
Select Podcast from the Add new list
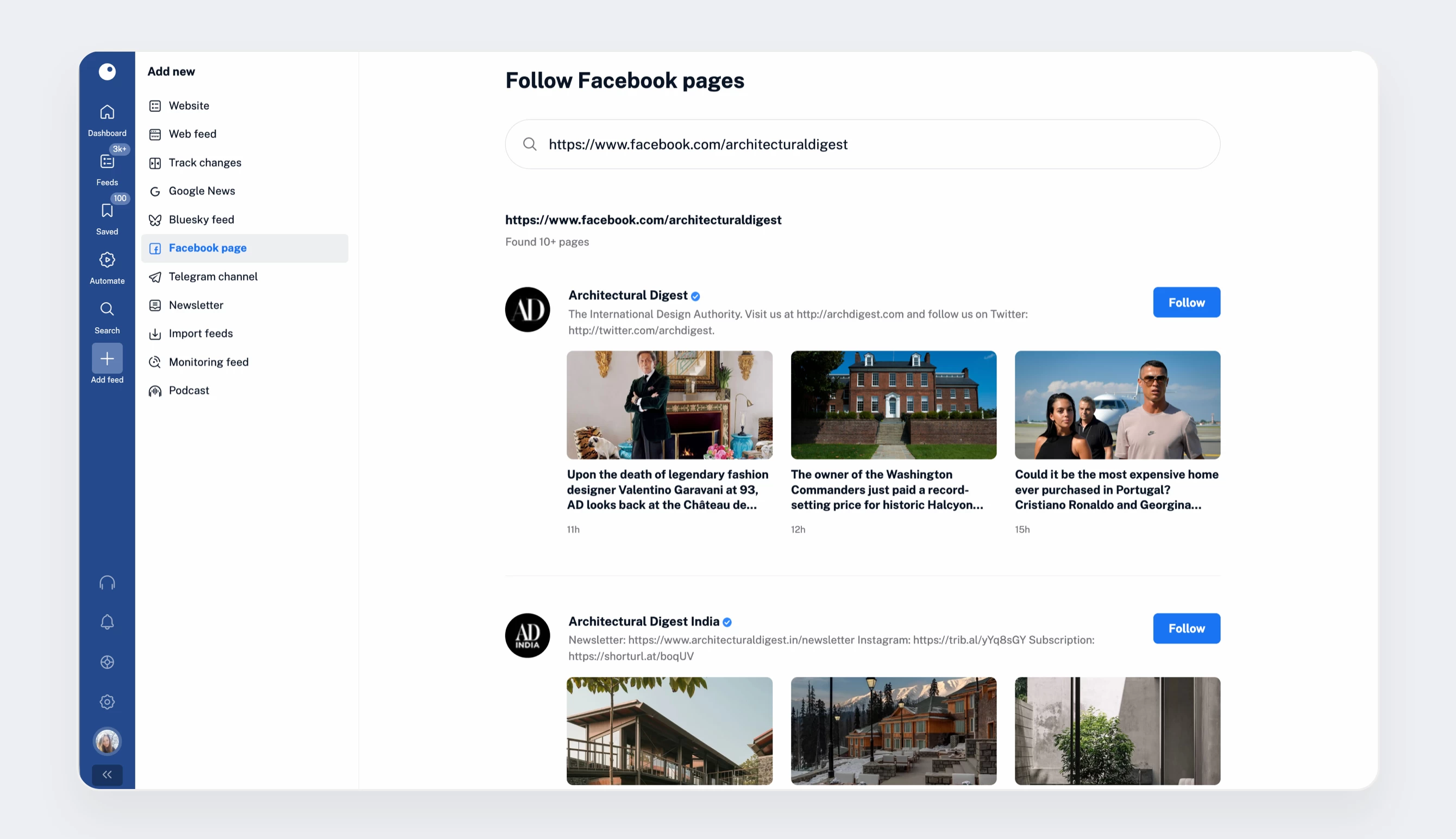(x=189, y=390)
